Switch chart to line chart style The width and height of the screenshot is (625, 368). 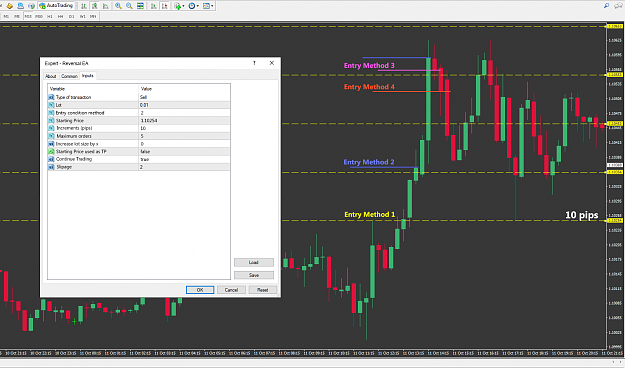(105, 6)
